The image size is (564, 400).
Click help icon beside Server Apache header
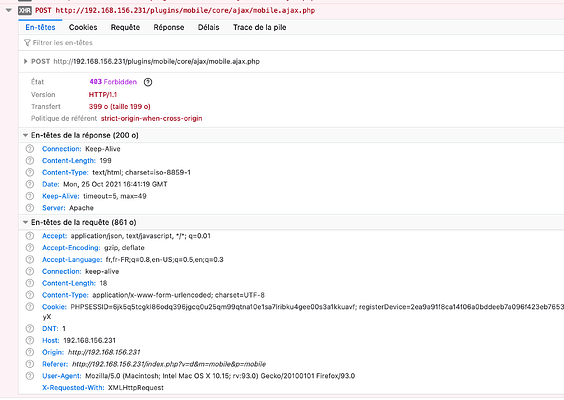click(x=30, y=208)
